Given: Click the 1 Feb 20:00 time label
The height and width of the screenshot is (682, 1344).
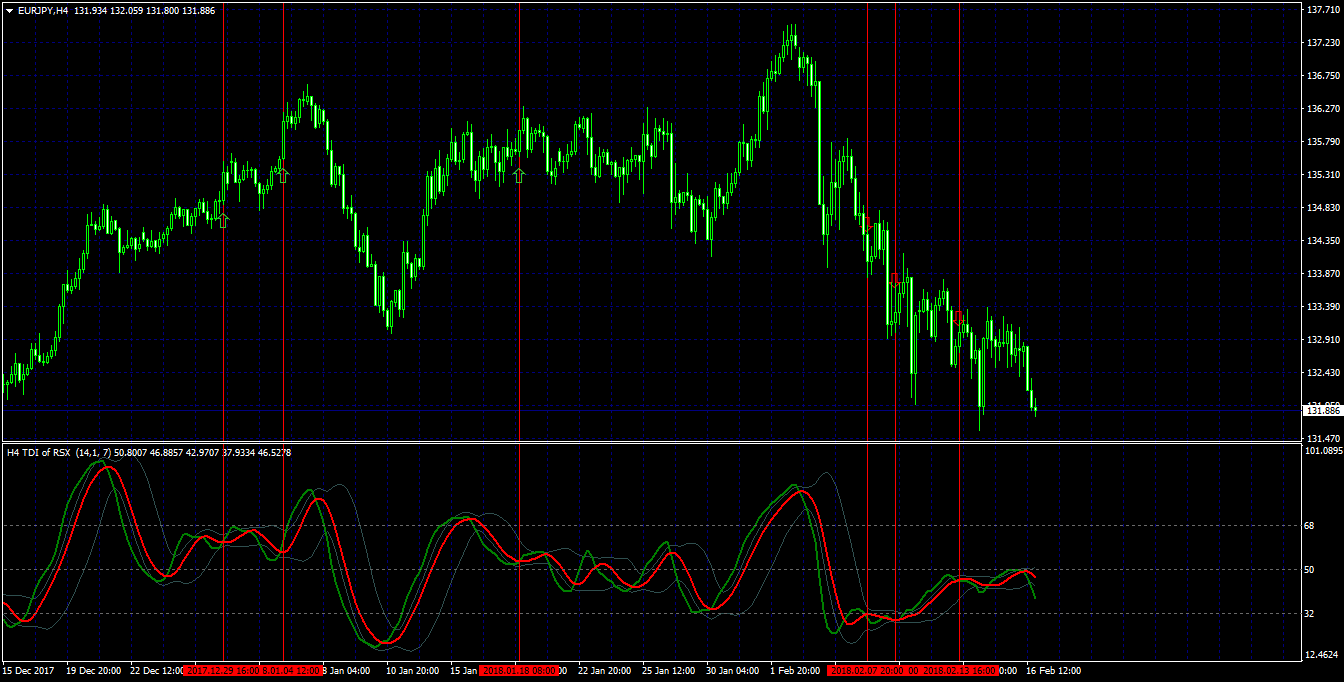Looking at the screenshot, I should (795, 671).
